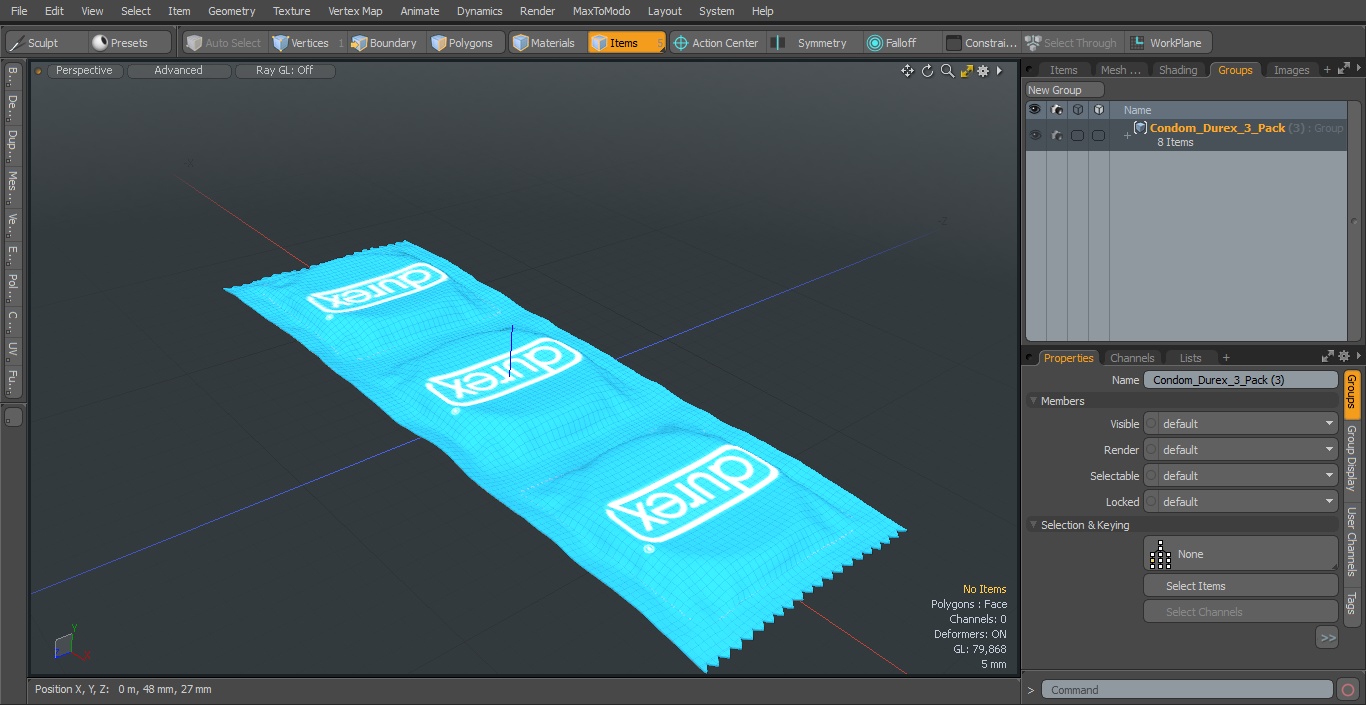Image resolution: width=1366 pixels, height=705 pixels.
Task: Toggle render camera for Condom_Durex_3_Pack group
Action: point(1057,135)
